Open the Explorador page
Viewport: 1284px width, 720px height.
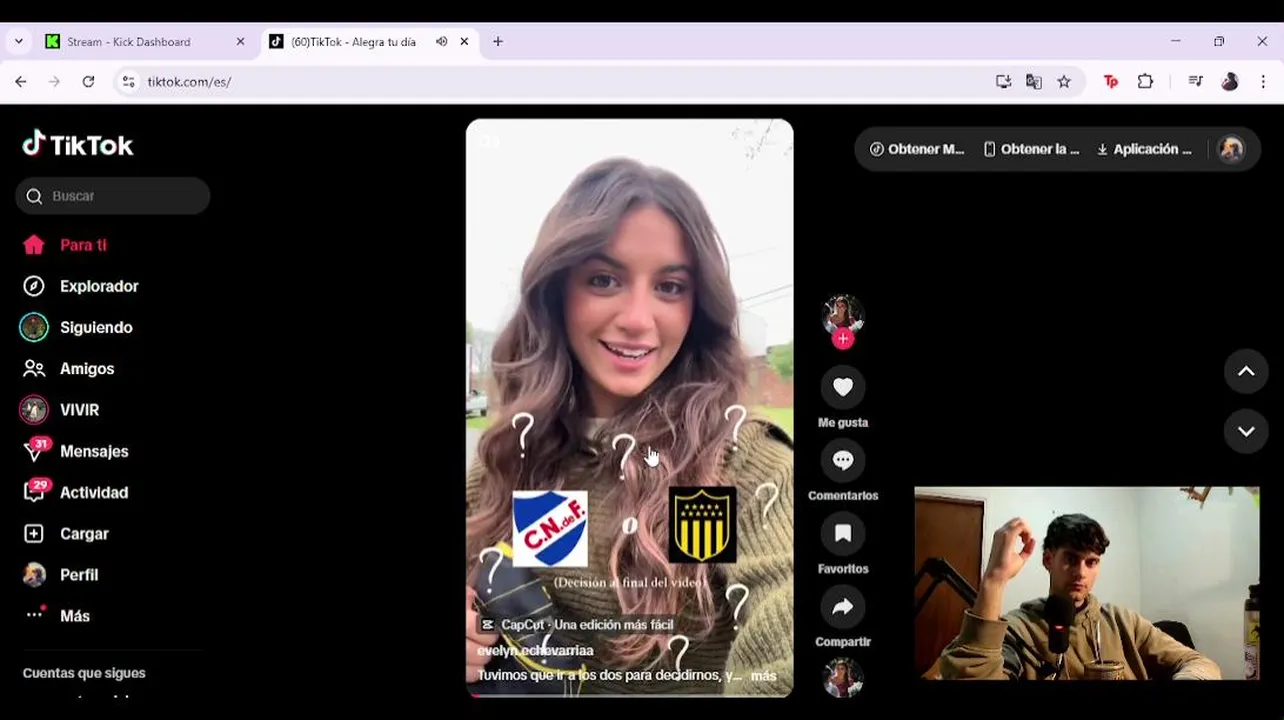(x=81, y=286)
